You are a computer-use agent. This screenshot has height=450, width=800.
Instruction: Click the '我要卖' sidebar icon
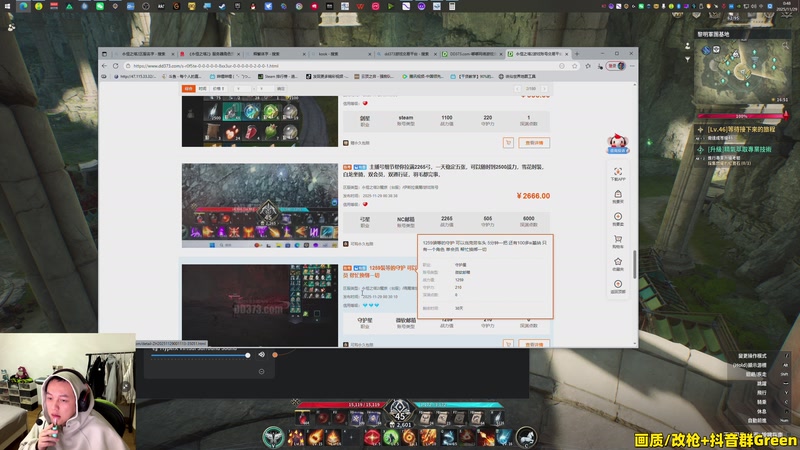point(618,219)
